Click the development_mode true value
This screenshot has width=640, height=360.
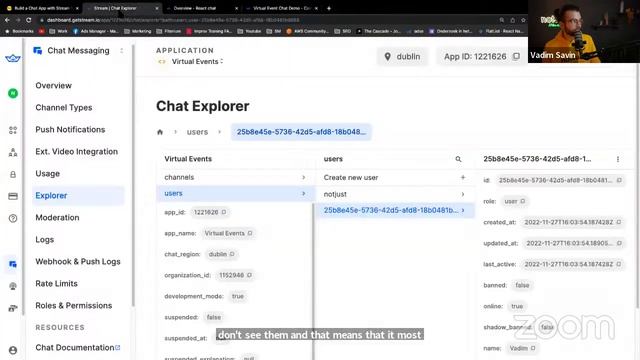pyautogui.click(x=238, y=296)
